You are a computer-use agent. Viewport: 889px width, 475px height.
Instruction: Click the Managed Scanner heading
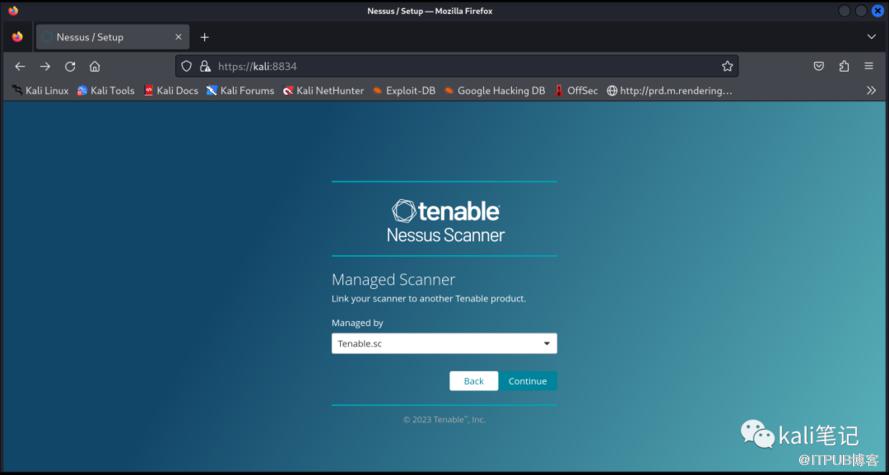click(393, 279)
